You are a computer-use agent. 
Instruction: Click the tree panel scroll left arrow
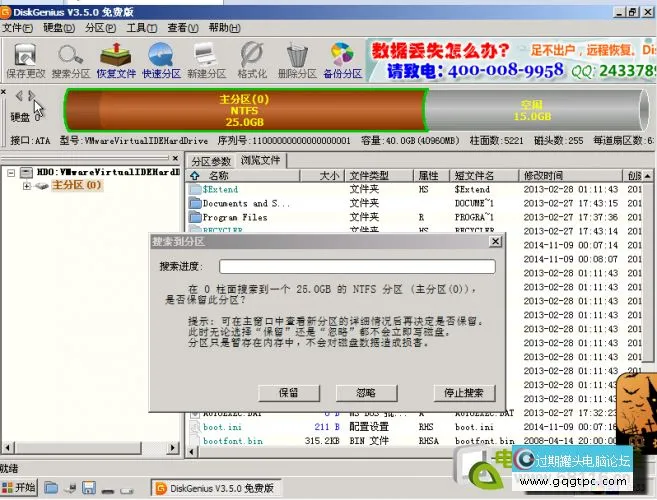(x=7, y=448)
